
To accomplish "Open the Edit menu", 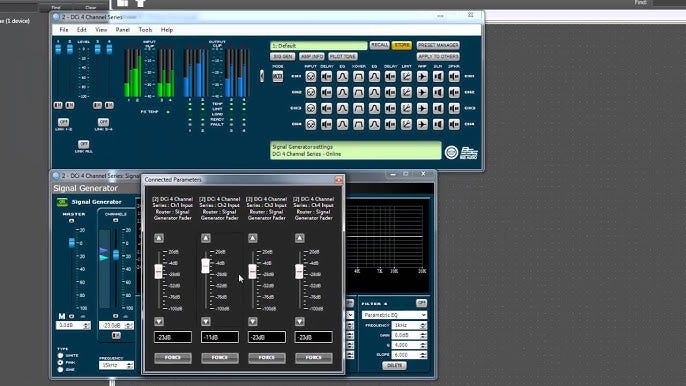I will click(x=82, y=30).
